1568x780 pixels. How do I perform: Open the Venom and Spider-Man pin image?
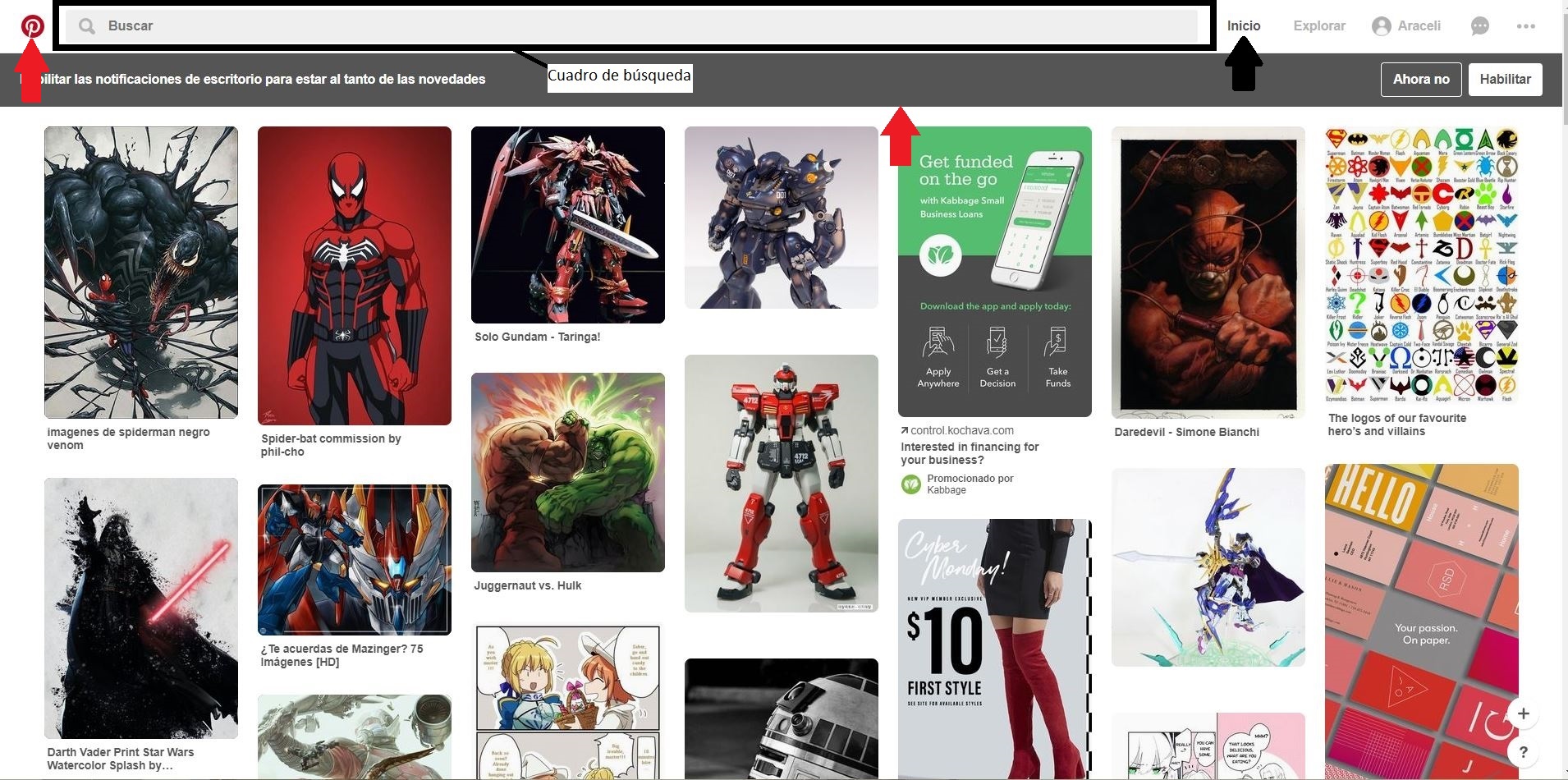click(141, 273)
